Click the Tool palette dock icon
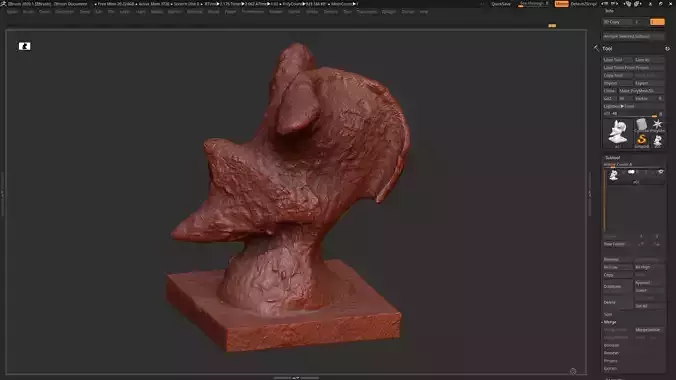 coord(667,49)
